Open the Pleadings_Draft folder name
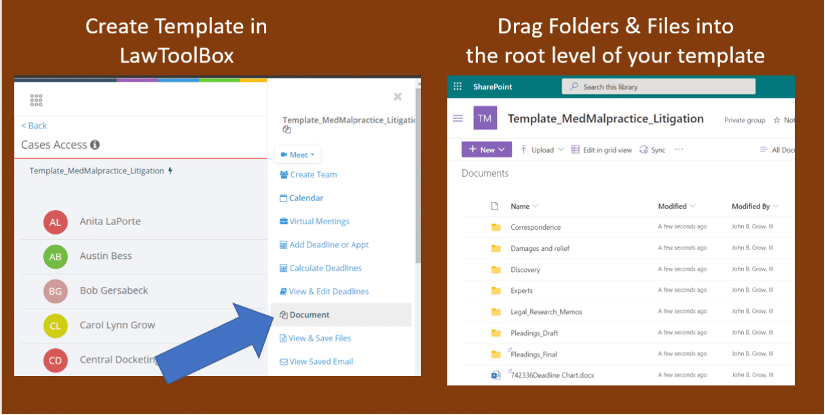The width and height of the screenshot is (825, 415). coord(534,333)
